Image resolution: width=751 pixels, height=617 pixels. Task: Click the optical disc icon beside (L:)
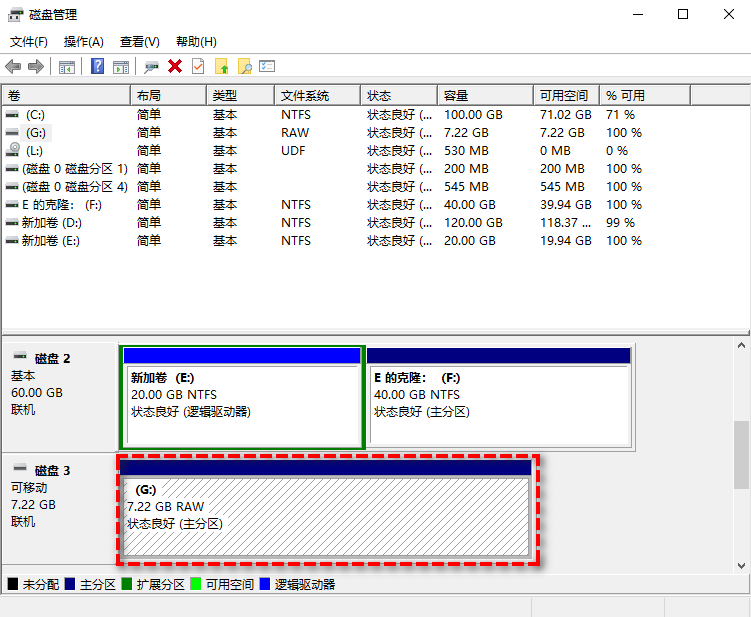[12, 150]
